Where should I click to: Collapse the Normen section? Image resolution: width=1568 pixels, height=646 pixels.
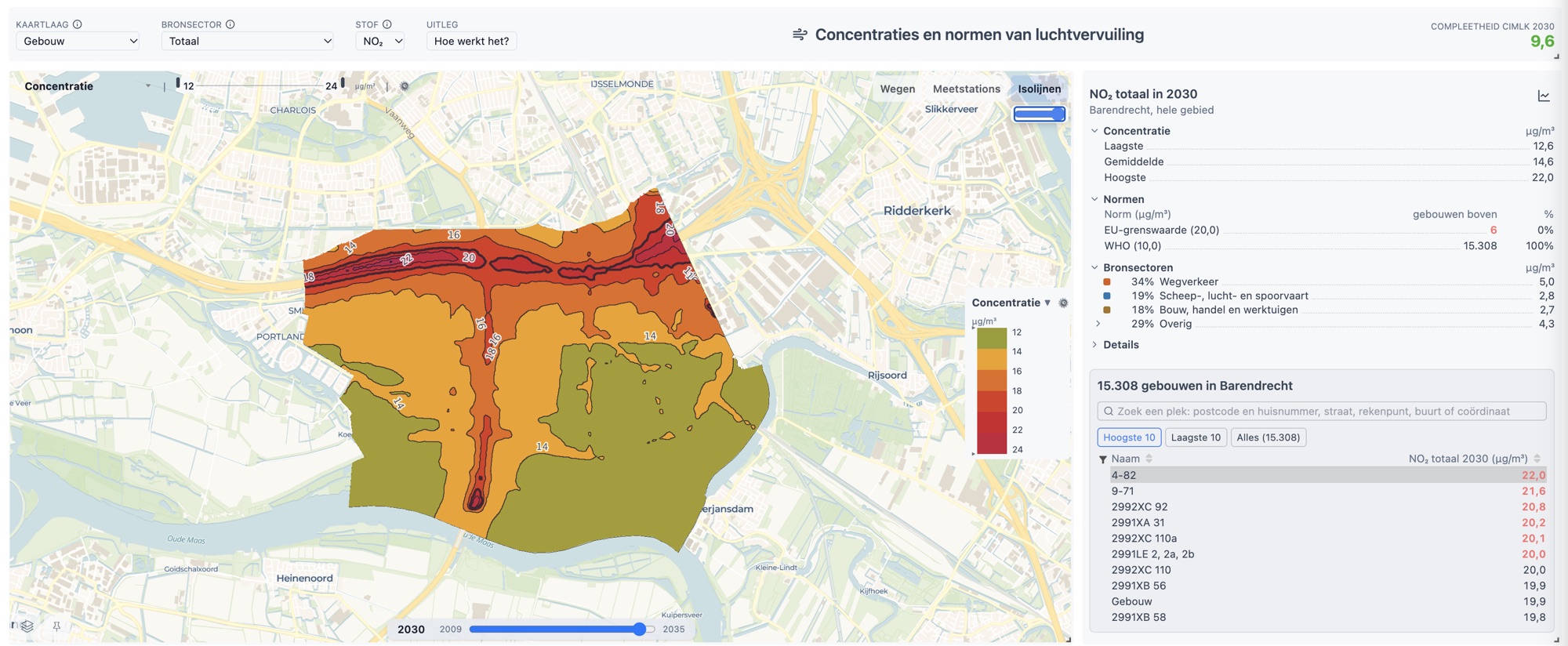pyautogui.click(x=1094, y=199)
